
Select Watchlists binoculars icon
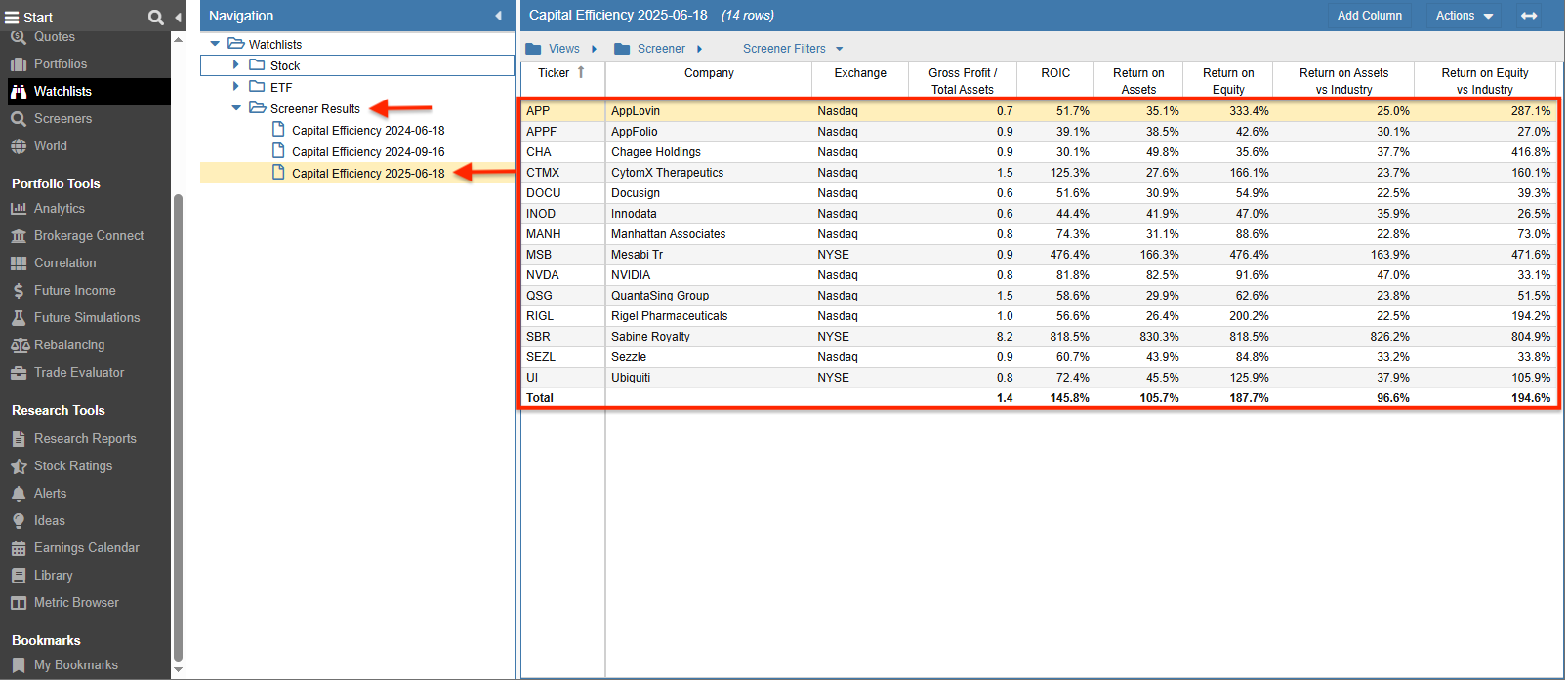pyautogui.click(x=19, y=91)
